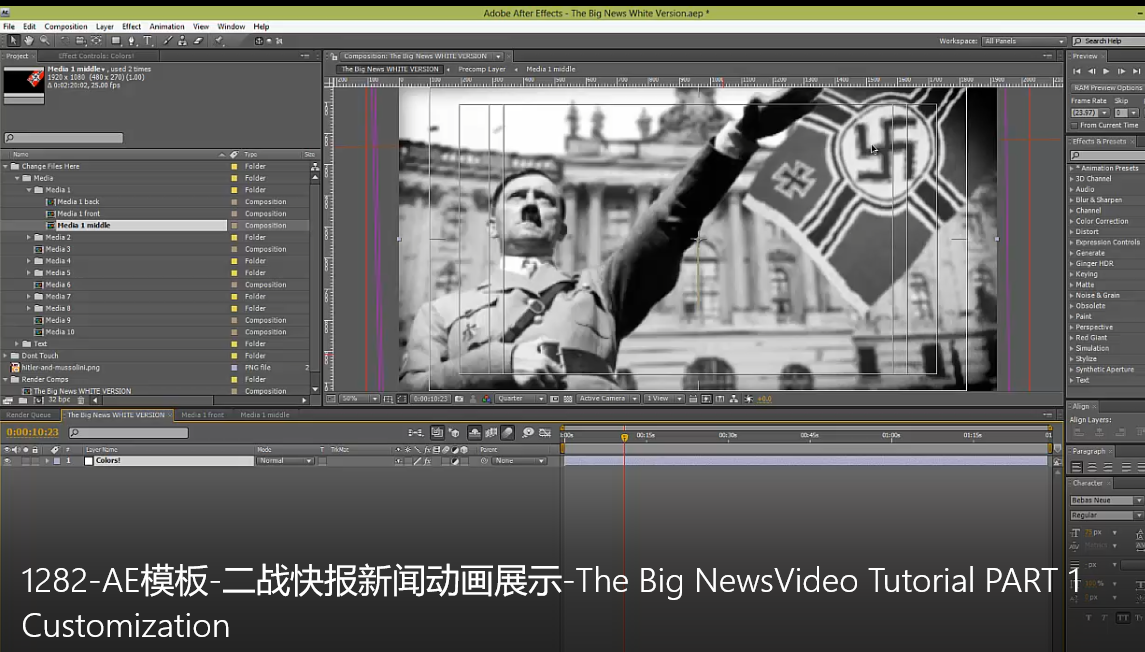Collapse the Change Files Here folder
1145x652 pixels.
click(6, 166)
